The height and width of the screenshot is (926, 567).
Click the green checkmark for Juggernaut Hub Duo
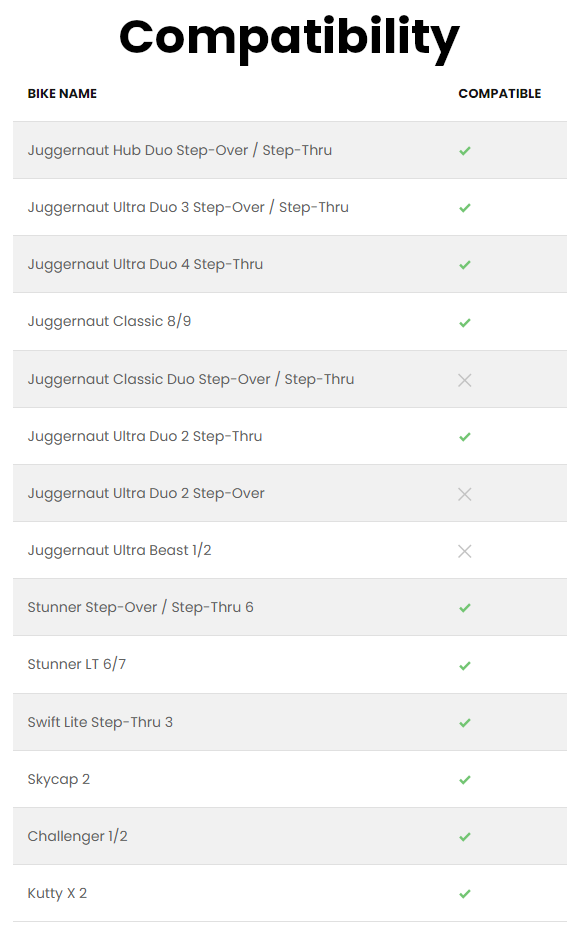pos(465,151)
